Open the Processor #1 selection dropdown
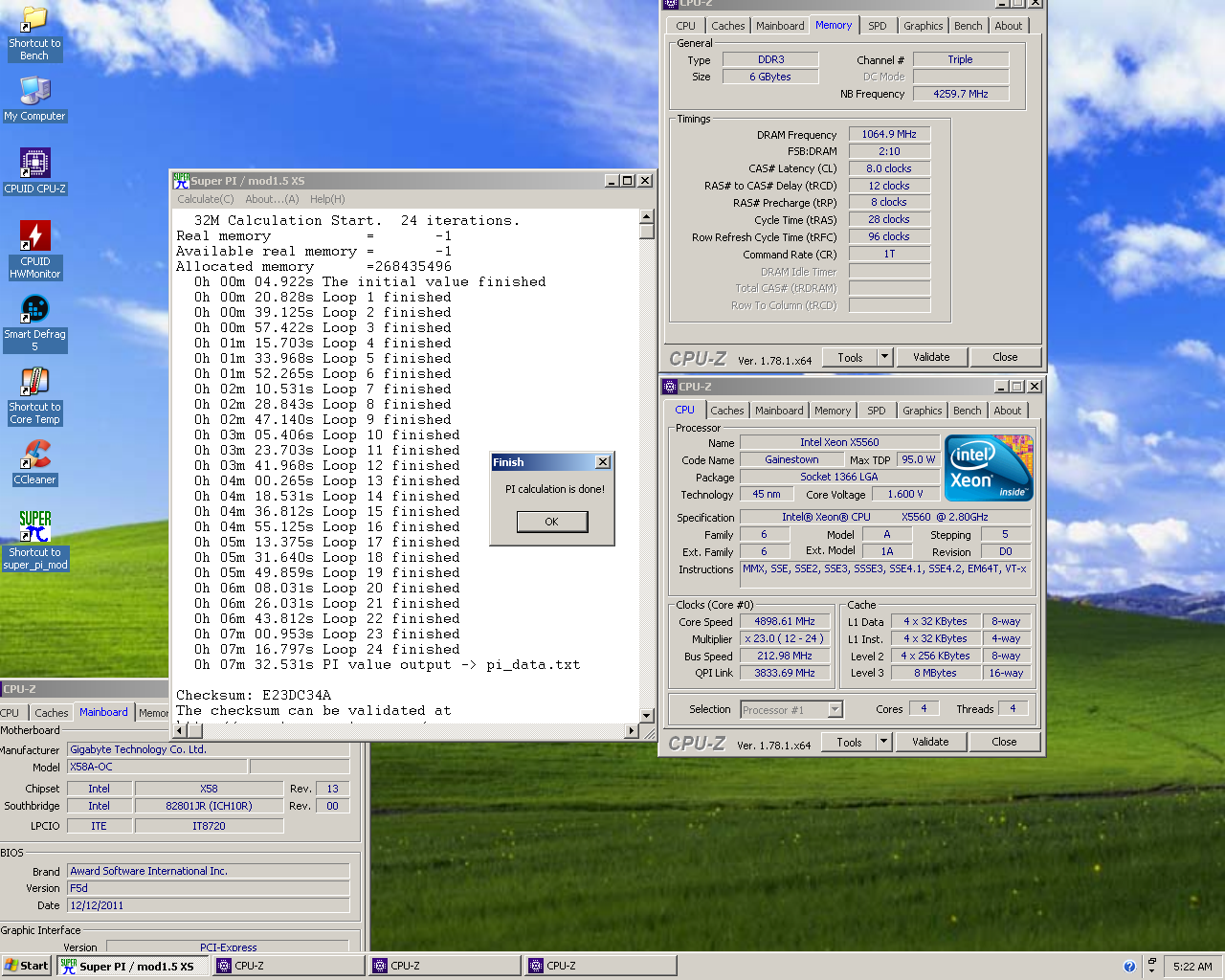Viewport: 1225px width, 980px height. pos(791,709)
